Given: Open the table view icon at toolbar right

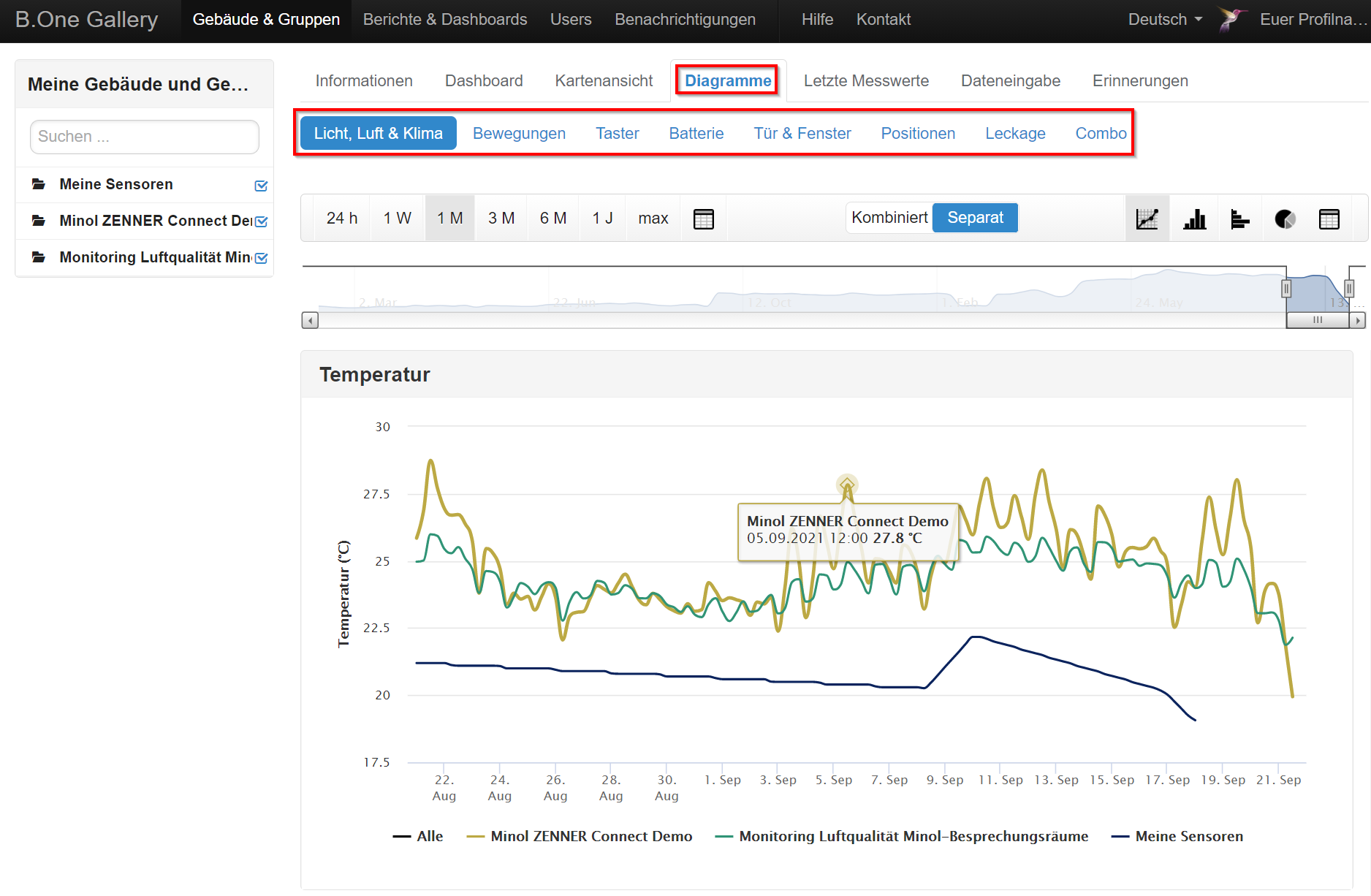Looking at the screenshot, I should click(1329, 219).
